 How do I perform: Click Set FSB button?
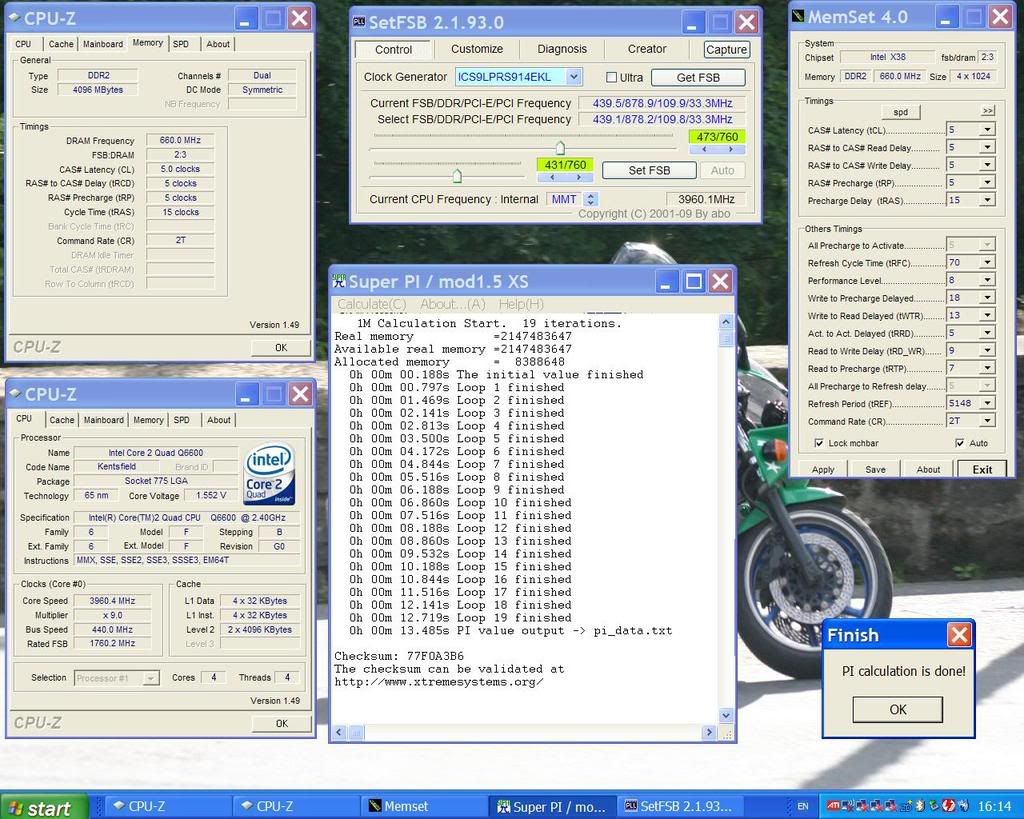tap(649, 170)
